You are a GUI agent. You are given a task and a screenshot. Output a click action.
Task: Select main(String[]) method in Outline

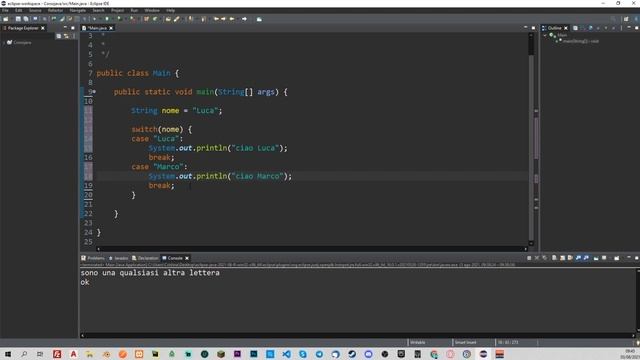pos(580,41)
